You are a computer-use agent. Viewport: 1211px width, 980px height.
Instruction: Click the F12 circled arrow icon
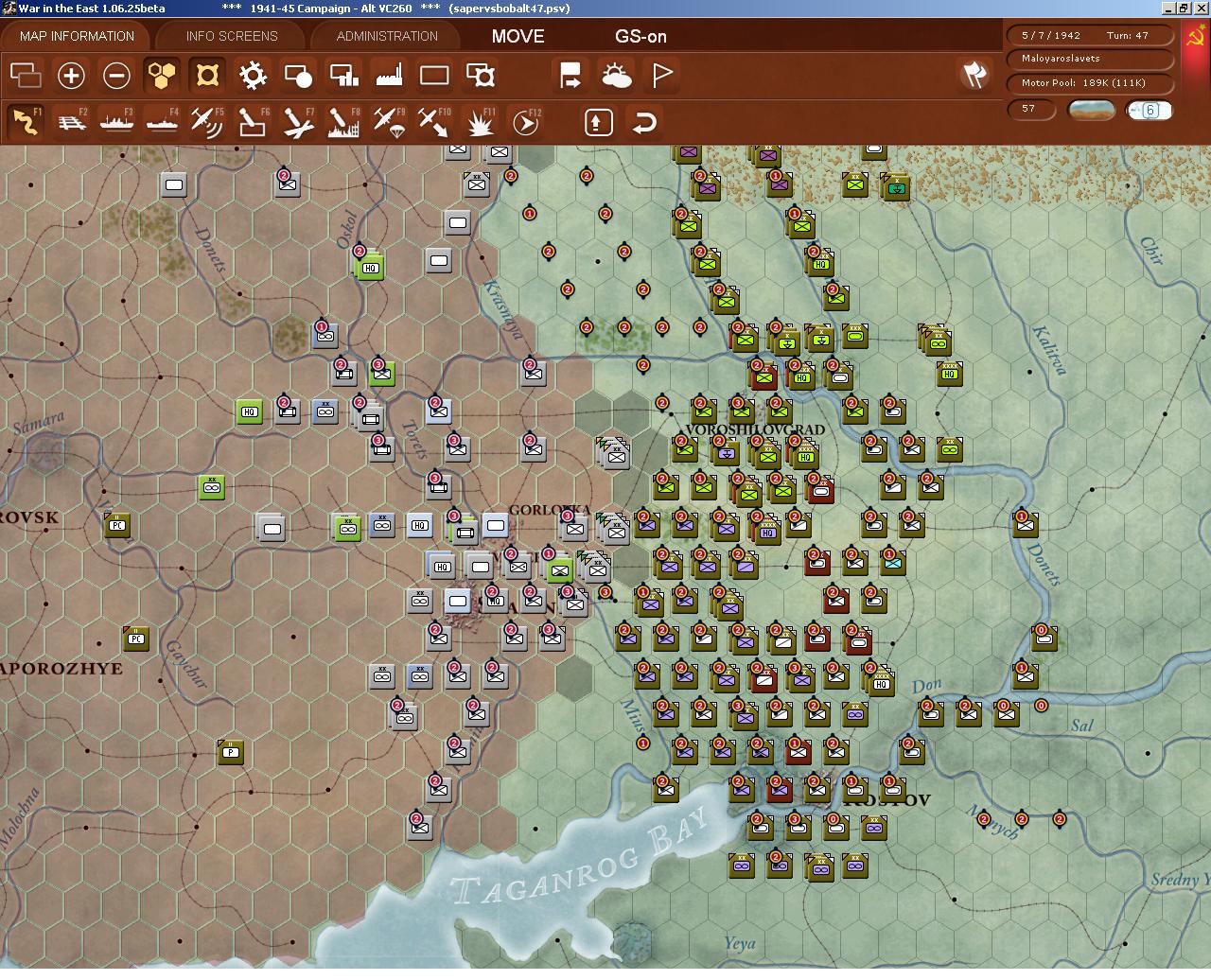(x=526, y=122)
